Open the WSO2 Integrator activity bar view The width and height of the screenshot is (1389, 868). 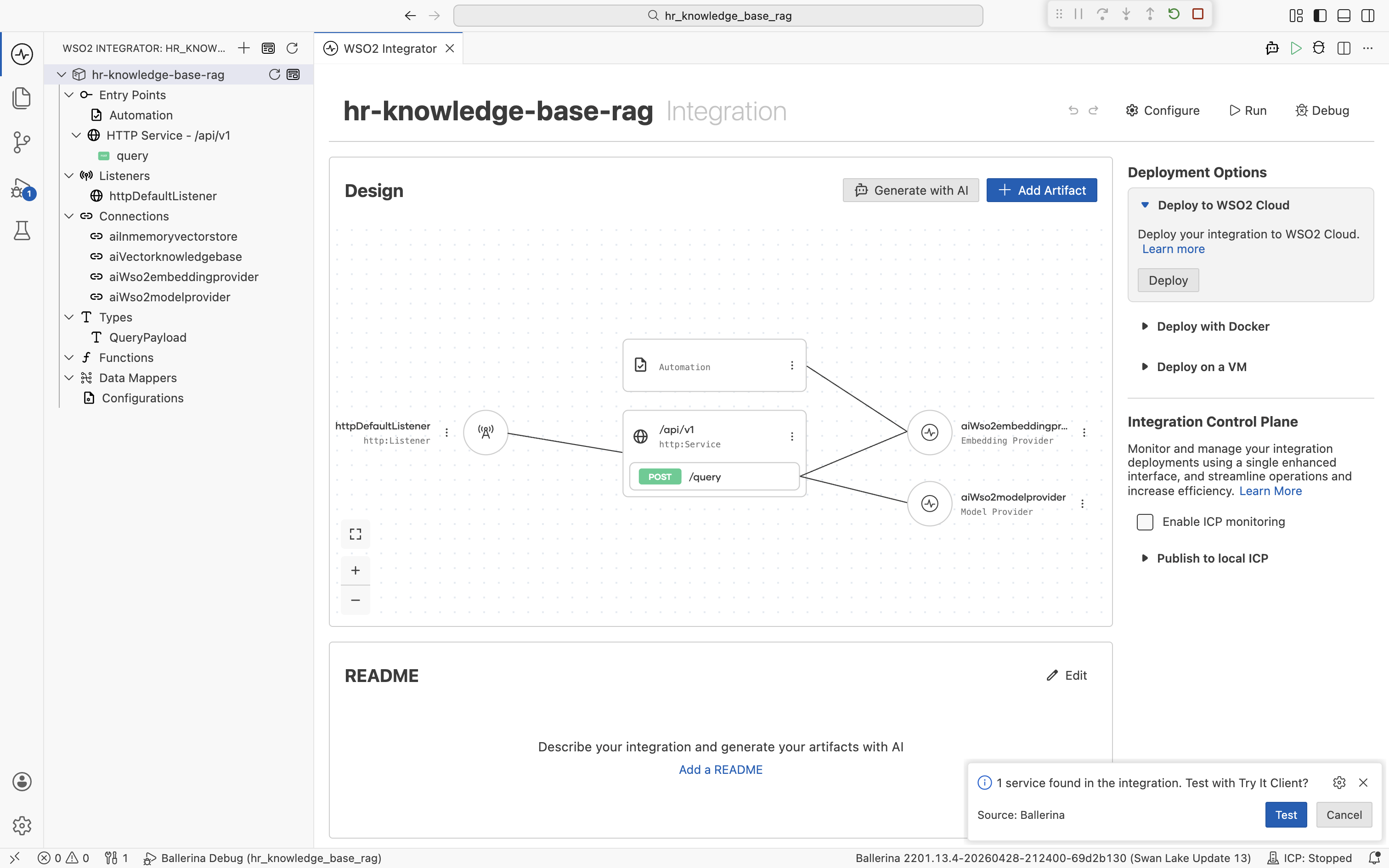point(22,54)
